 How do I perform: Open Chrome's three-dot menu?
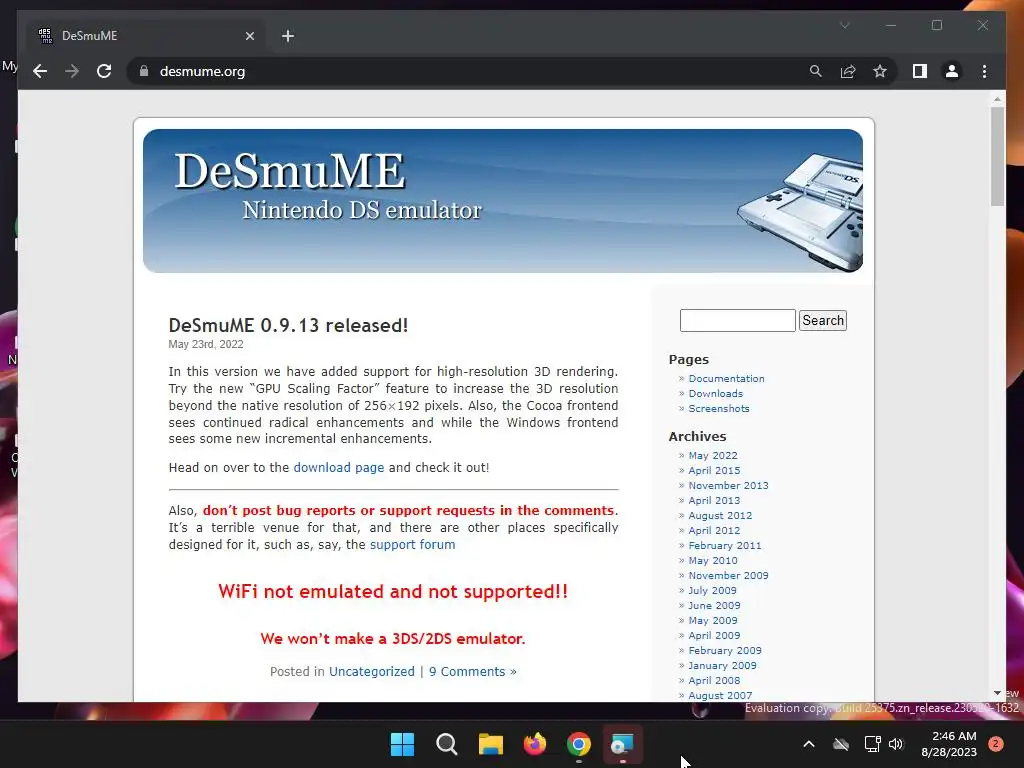(984, 71)
